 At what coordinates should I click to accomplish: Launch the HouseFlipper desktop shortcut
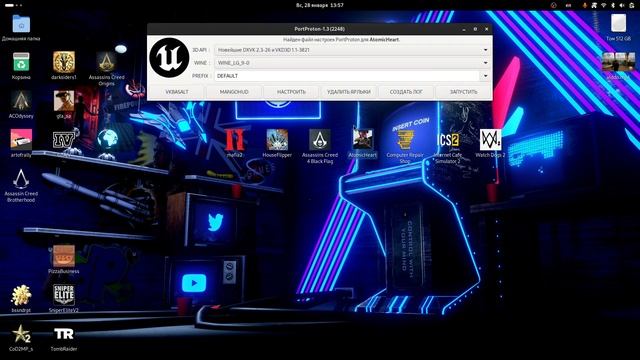277,140
